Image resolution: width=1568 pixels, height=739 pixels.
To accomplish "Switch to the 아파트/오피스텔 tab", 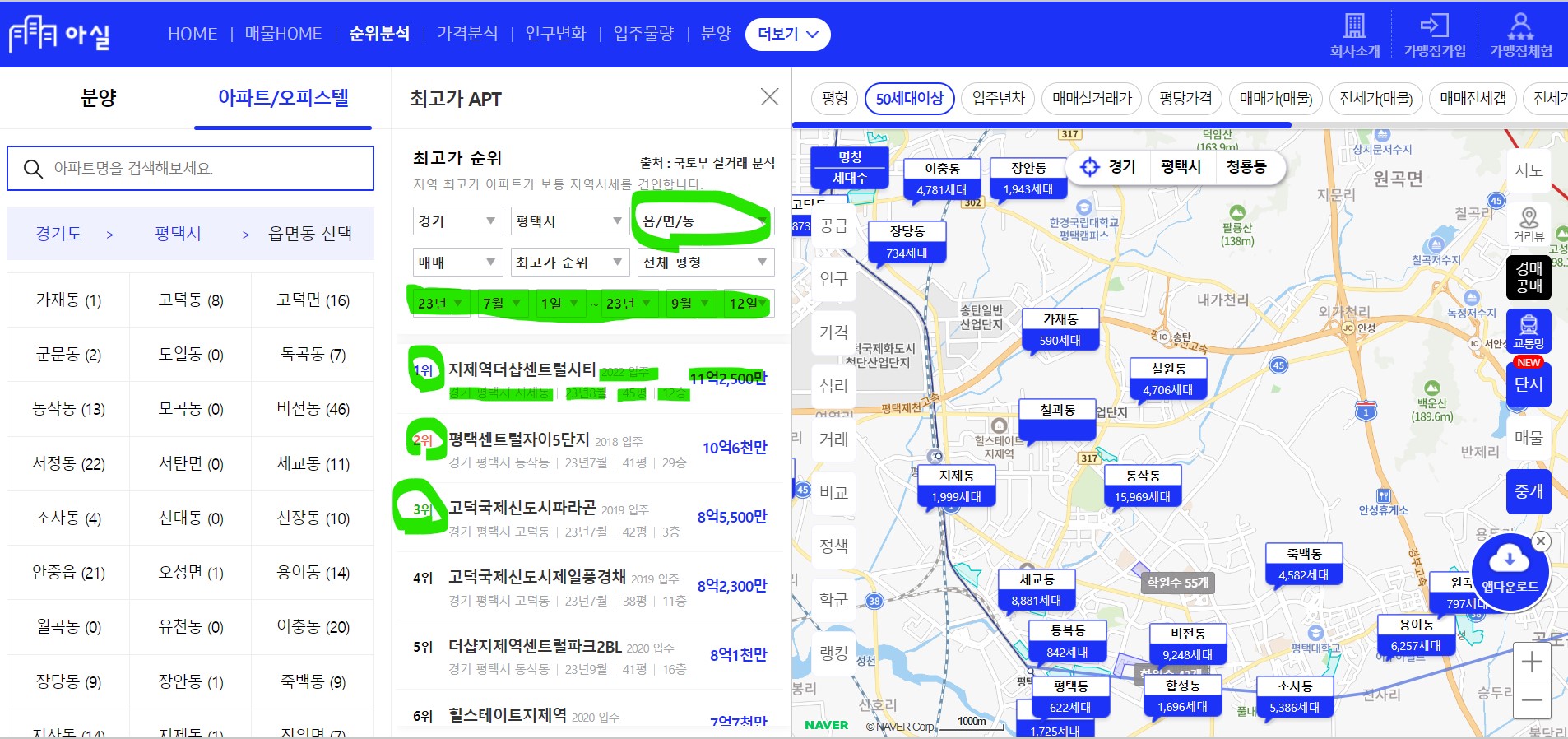I will 283,98.
